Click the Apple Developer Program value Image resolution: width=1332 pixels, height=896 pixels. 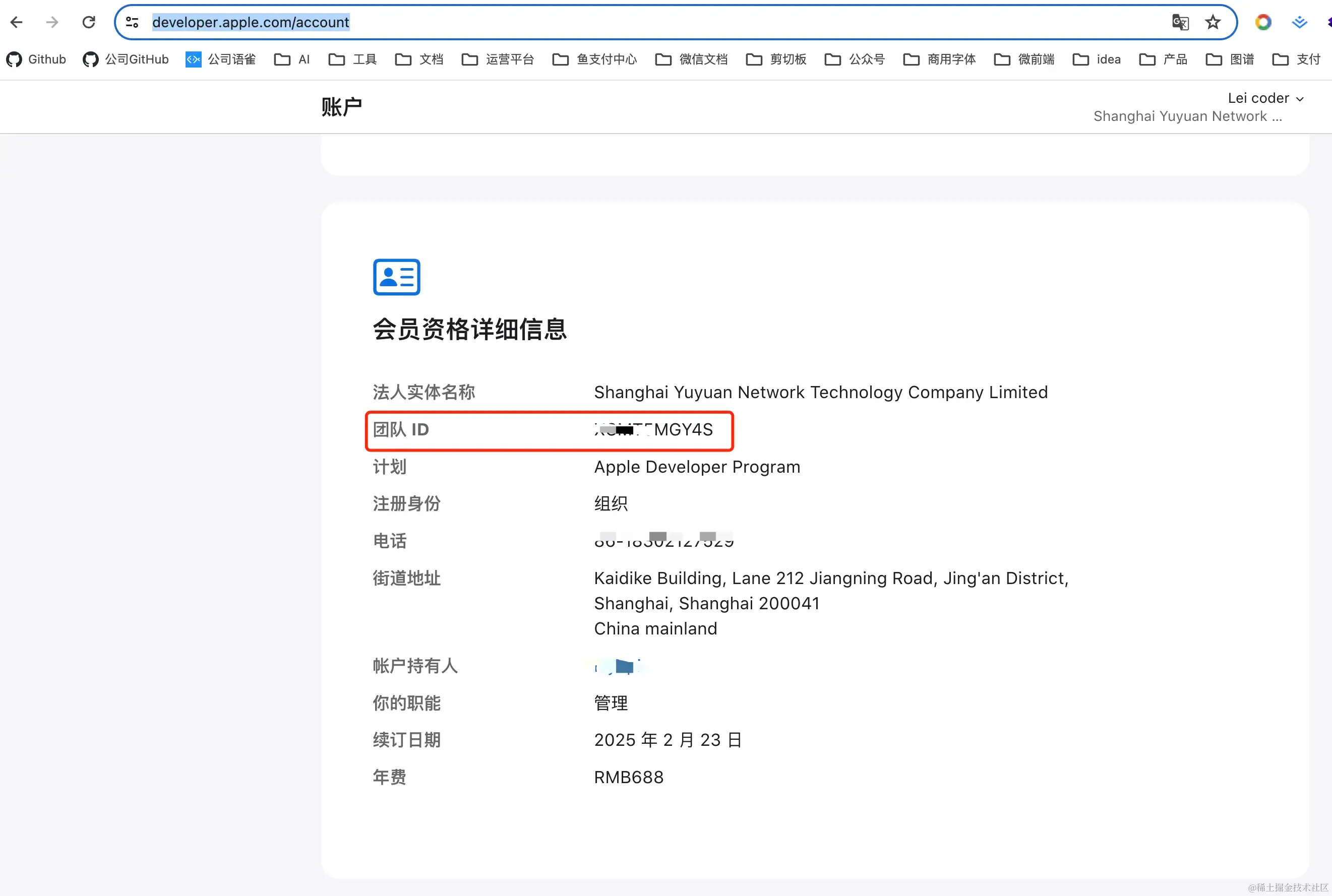point(697,467)
